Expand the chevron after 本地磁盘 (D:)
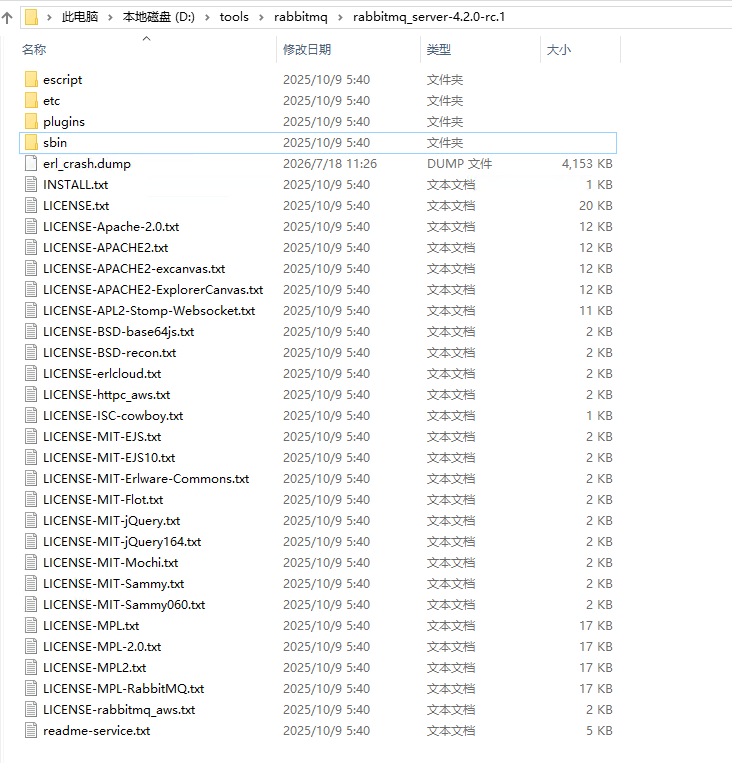Viewport: 732px width, 763px height. click(x=208, y=18)
